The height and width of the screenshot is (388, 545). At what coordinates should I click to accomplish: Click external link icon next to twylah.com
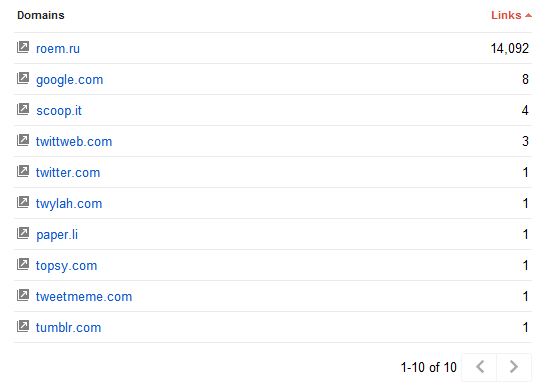(23, 202)
